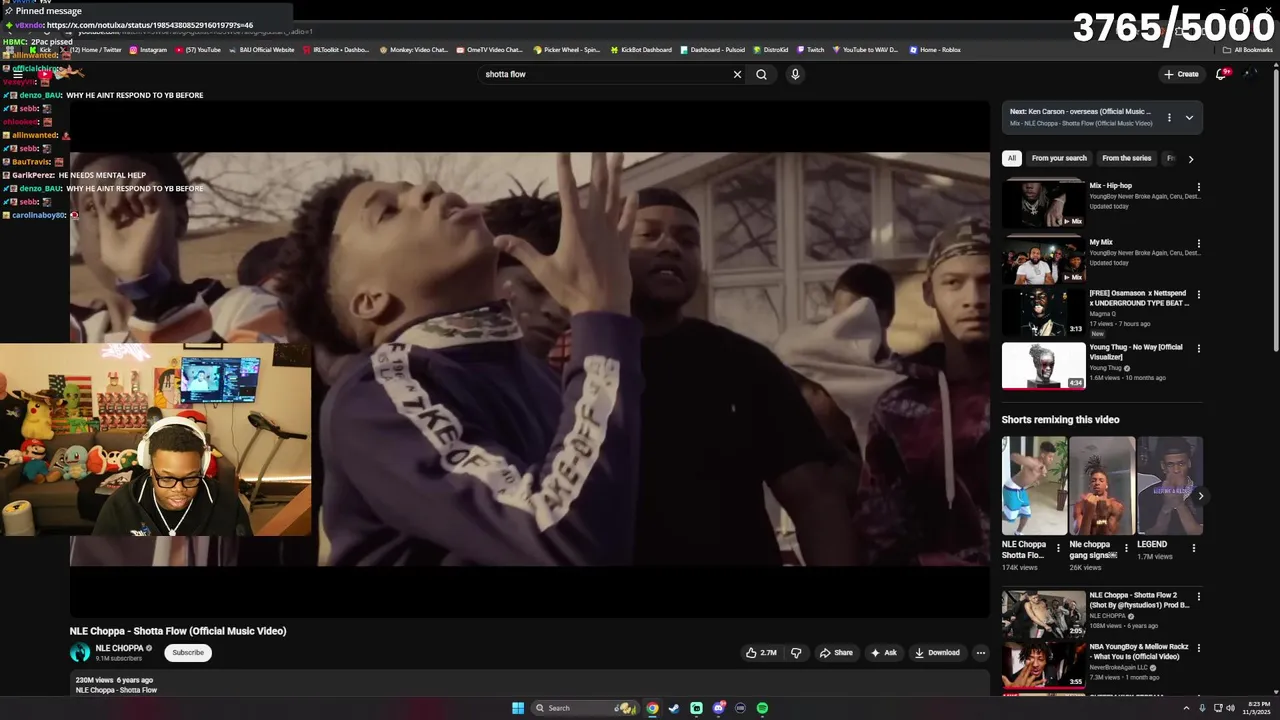Dislike the video with thumbs down
The image size is (1280, 720).
796,653
